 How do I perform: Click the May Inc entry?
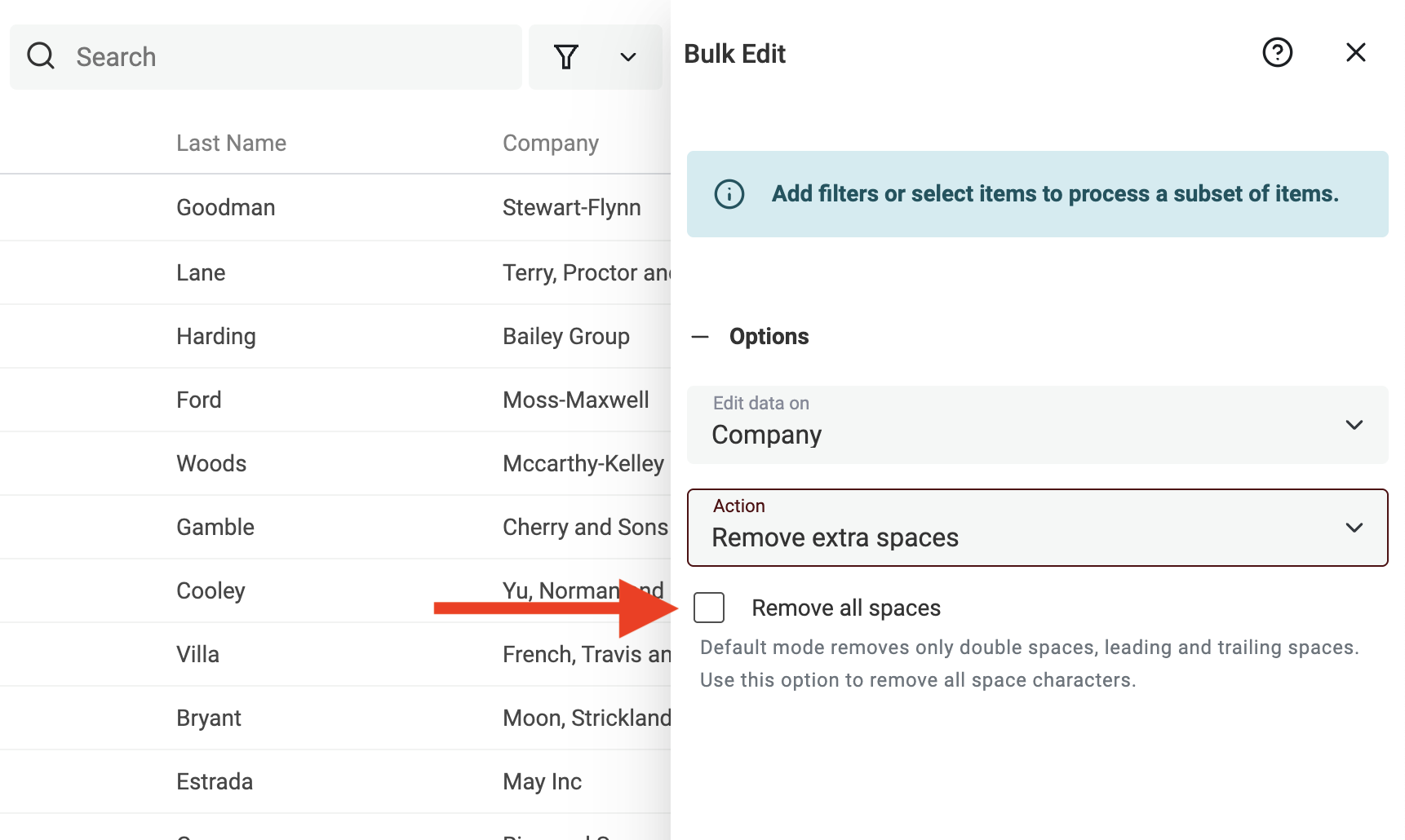[541, 780]
